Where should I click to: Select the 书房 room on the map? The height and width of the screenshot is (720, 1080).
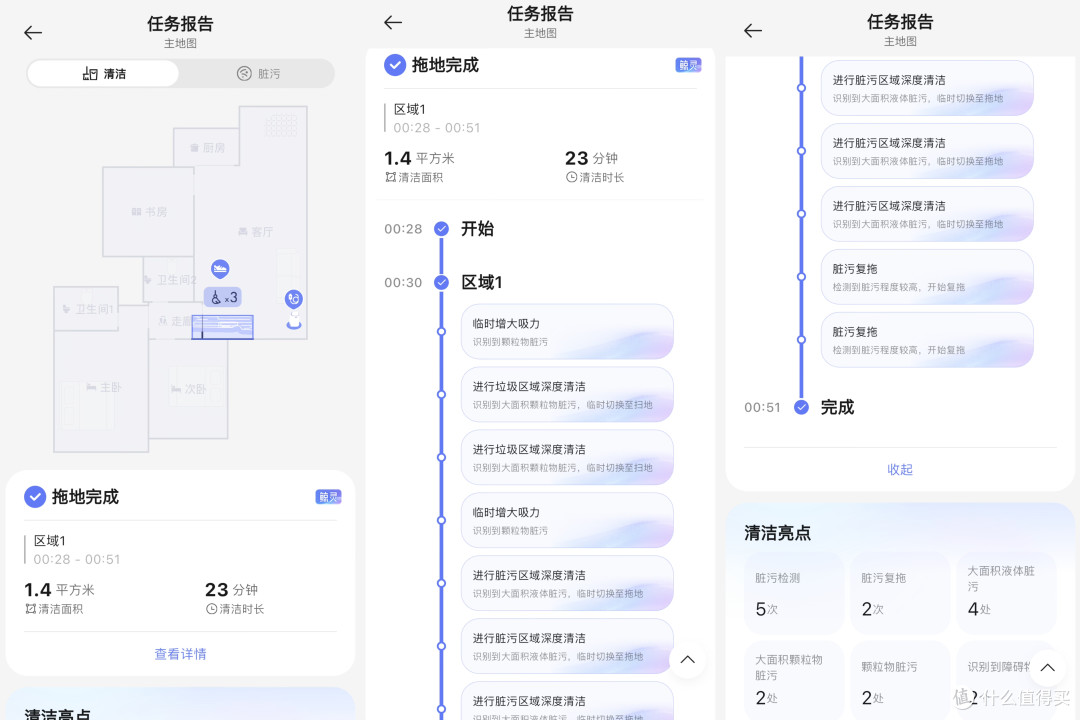pos(149,212)
